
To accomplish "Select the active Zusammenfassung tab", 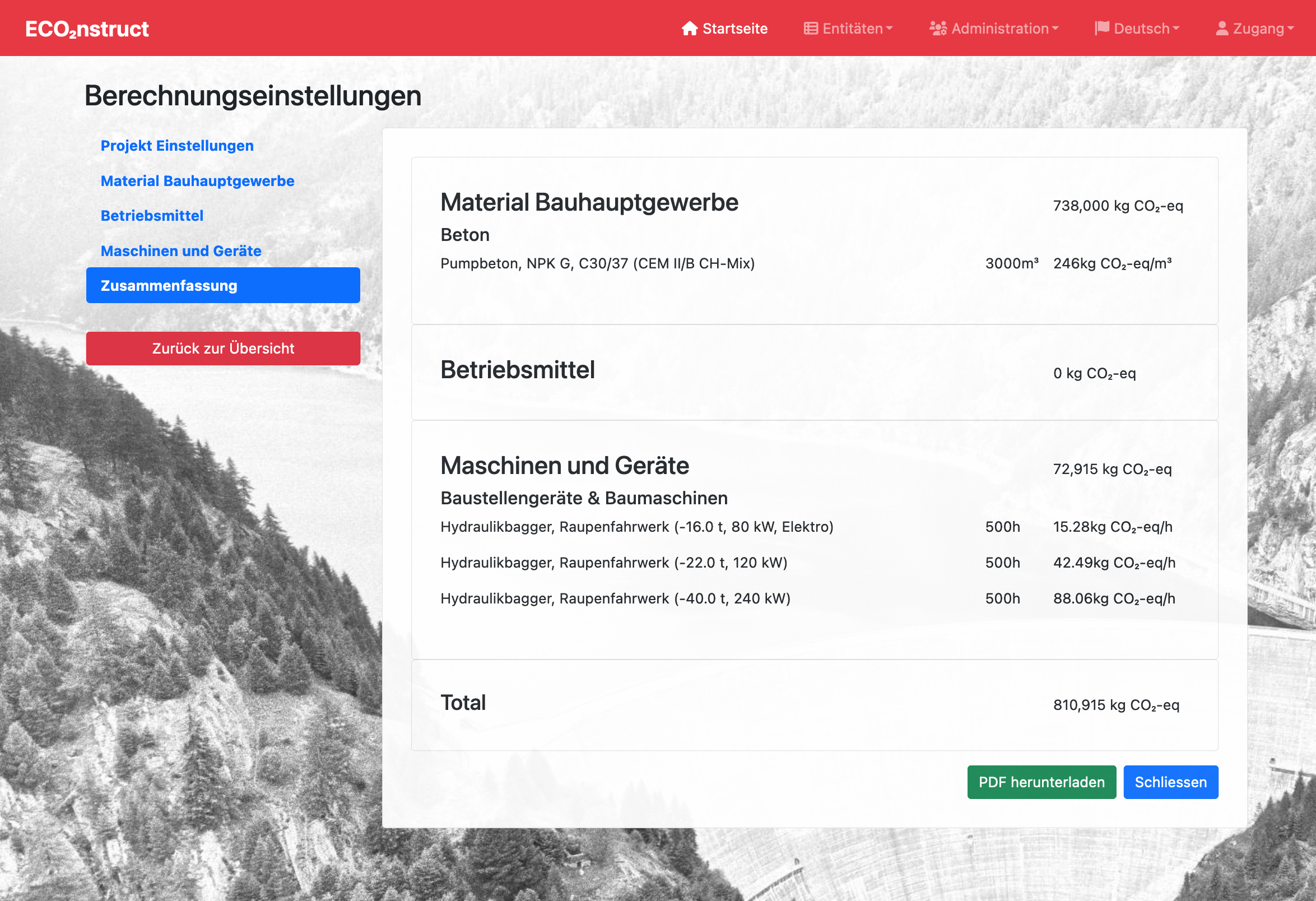I will (222, 285).
